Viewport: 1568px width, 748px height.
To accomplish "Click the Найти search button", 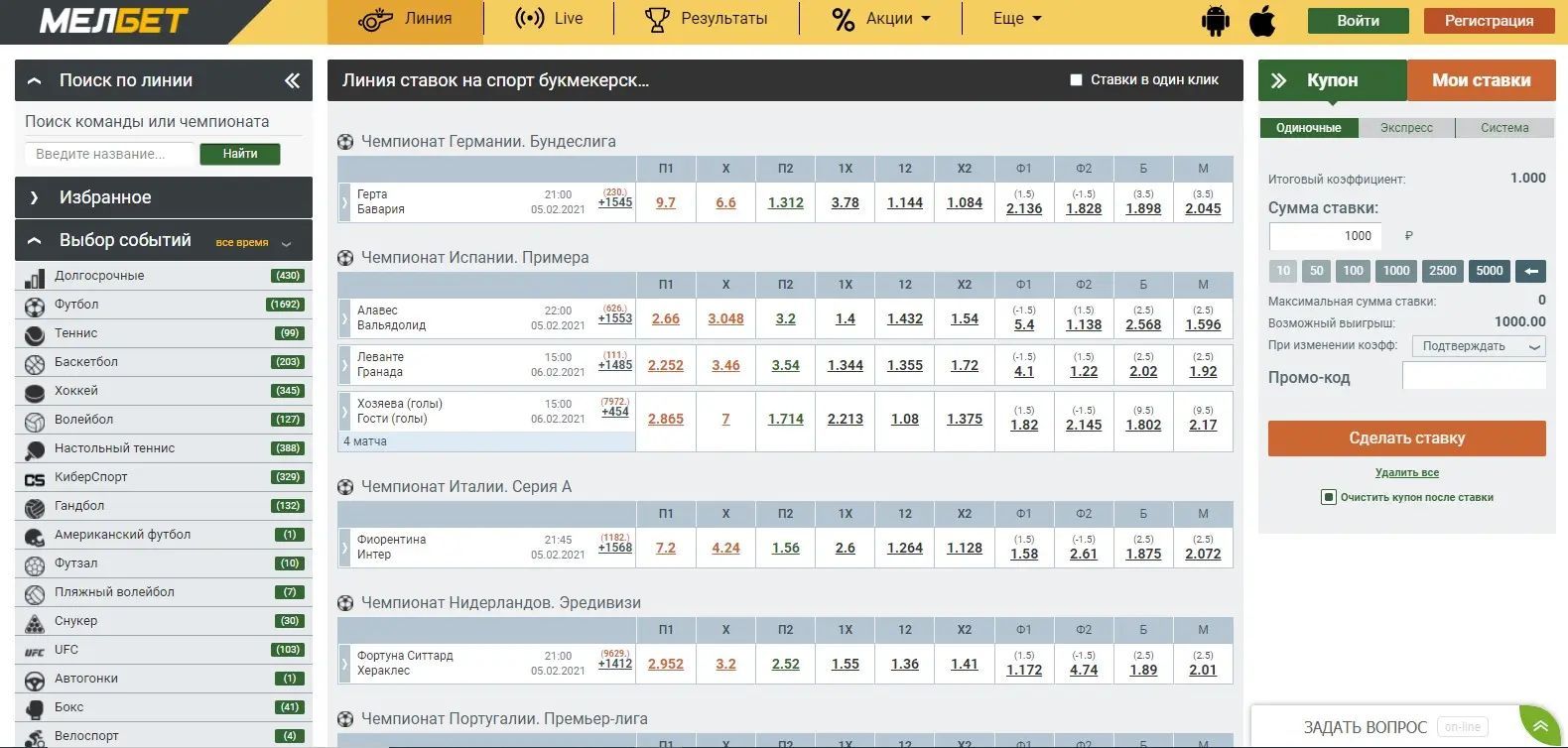I will [240, 154].
